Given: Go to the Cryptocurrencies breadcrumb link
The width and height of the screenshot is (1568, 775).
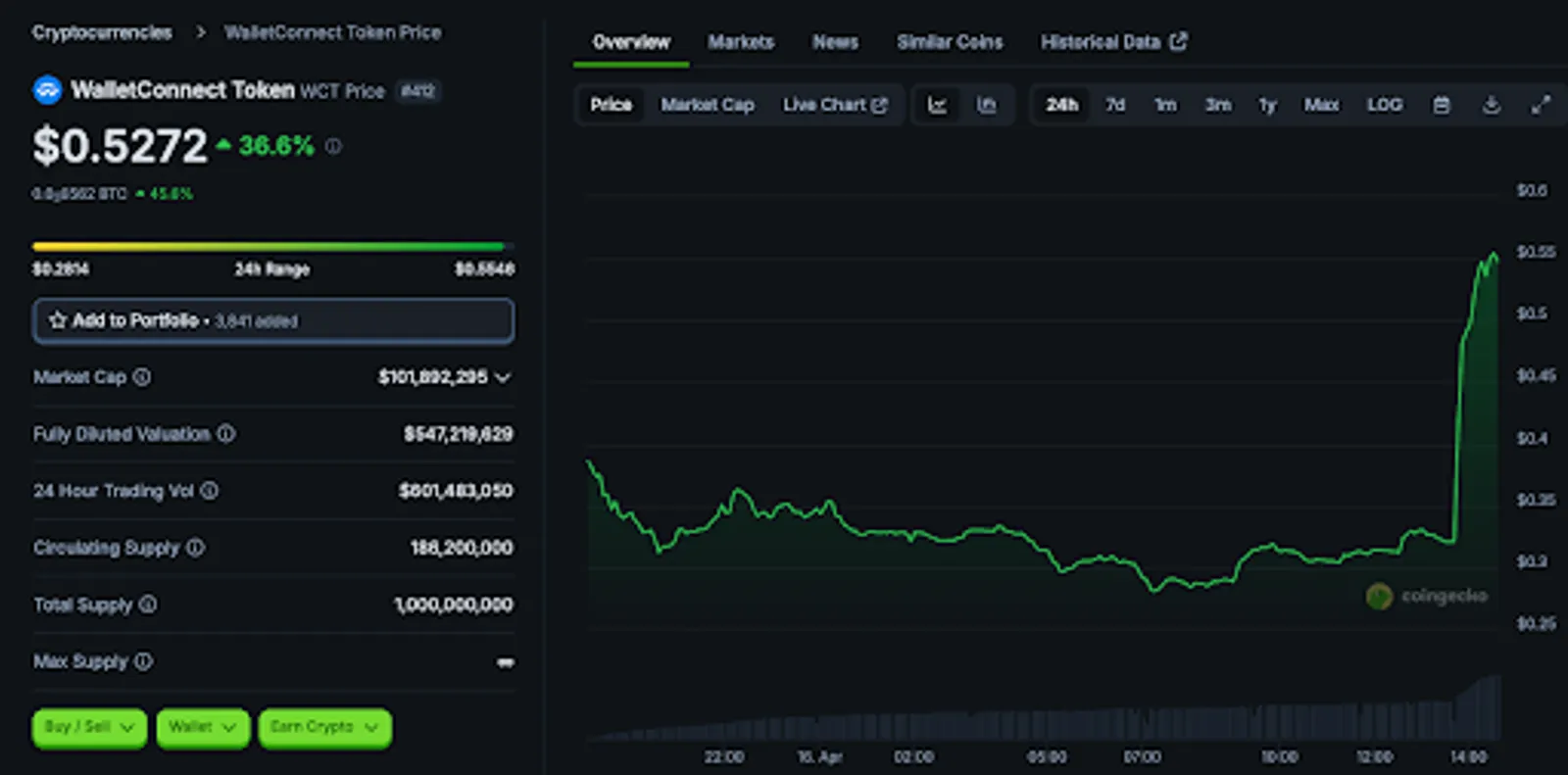Looking at the screenshot, I should pyautogui.click(x=102, y=32).
